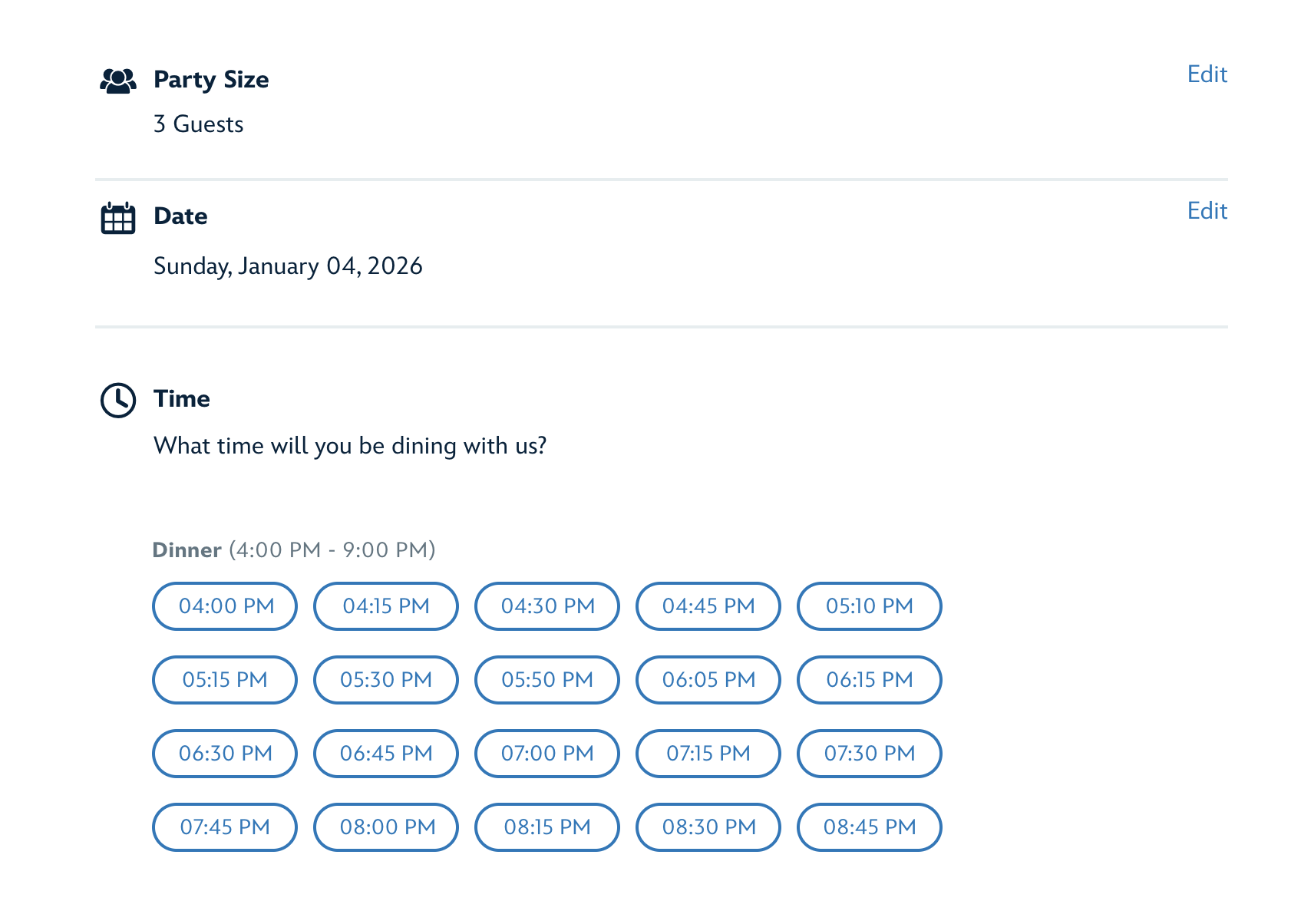This screenshot has height=924, width=1291.
Task: Click the Sunday, January 04, 2026 date text
Action: pyautogui.click(x=288, y=266)
